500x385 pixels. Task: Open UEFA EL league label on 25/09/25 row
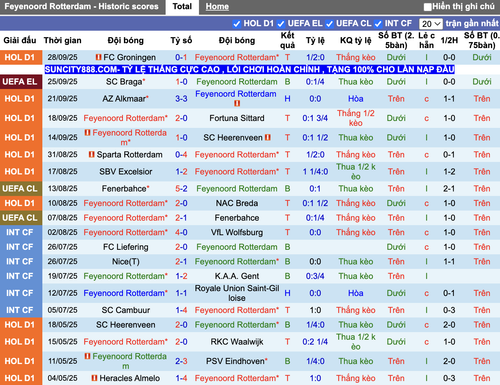(x=21, y=82)
